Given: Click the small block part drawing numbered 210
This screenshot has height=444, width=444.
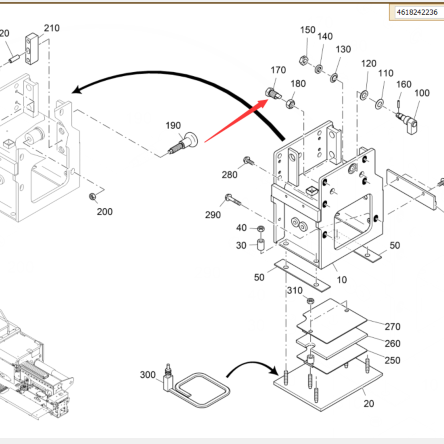Looking at the screenshot, I should coord(32,49).
